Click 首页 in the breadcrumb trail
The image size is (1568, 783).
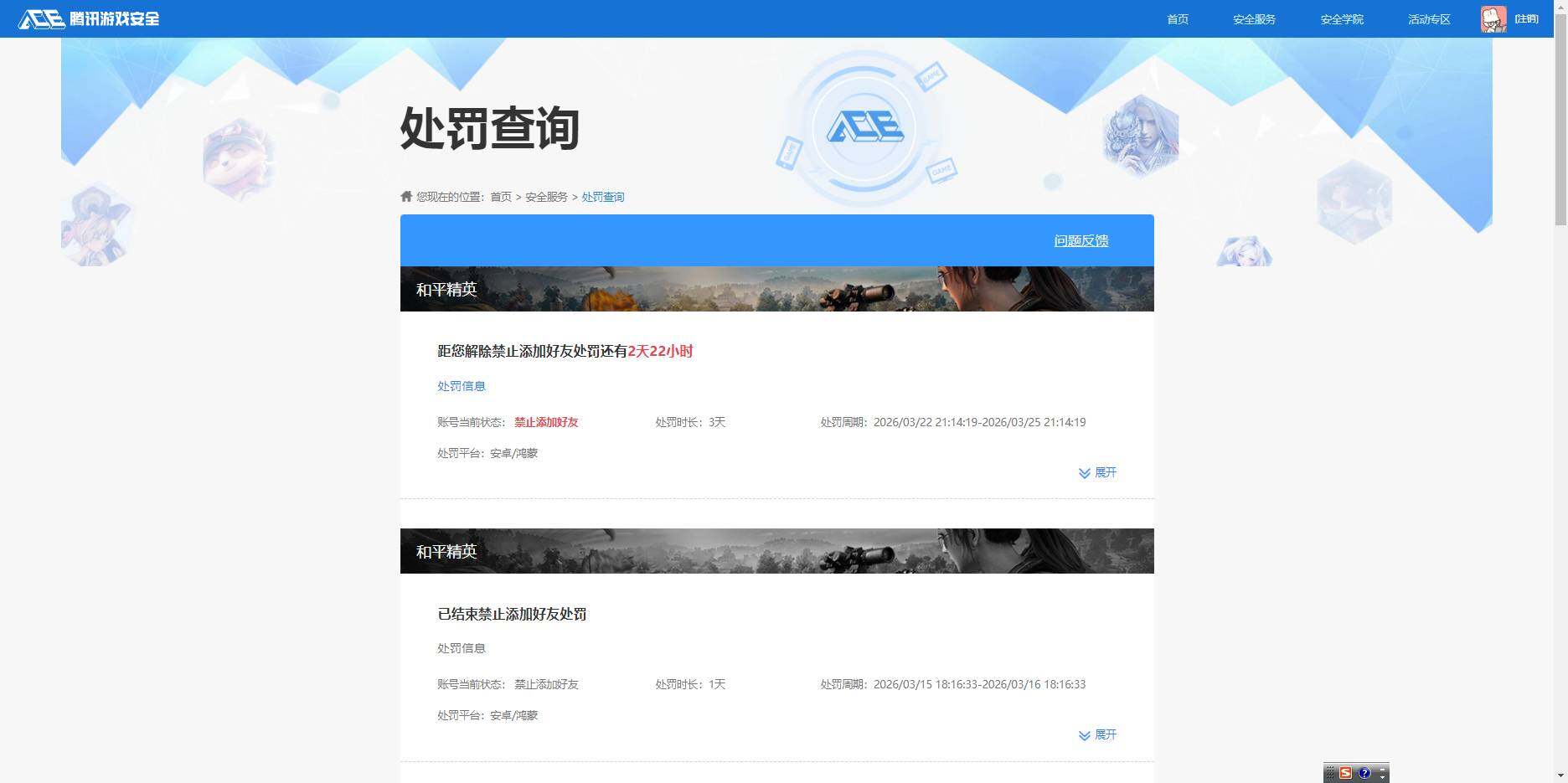coord(501,196)
